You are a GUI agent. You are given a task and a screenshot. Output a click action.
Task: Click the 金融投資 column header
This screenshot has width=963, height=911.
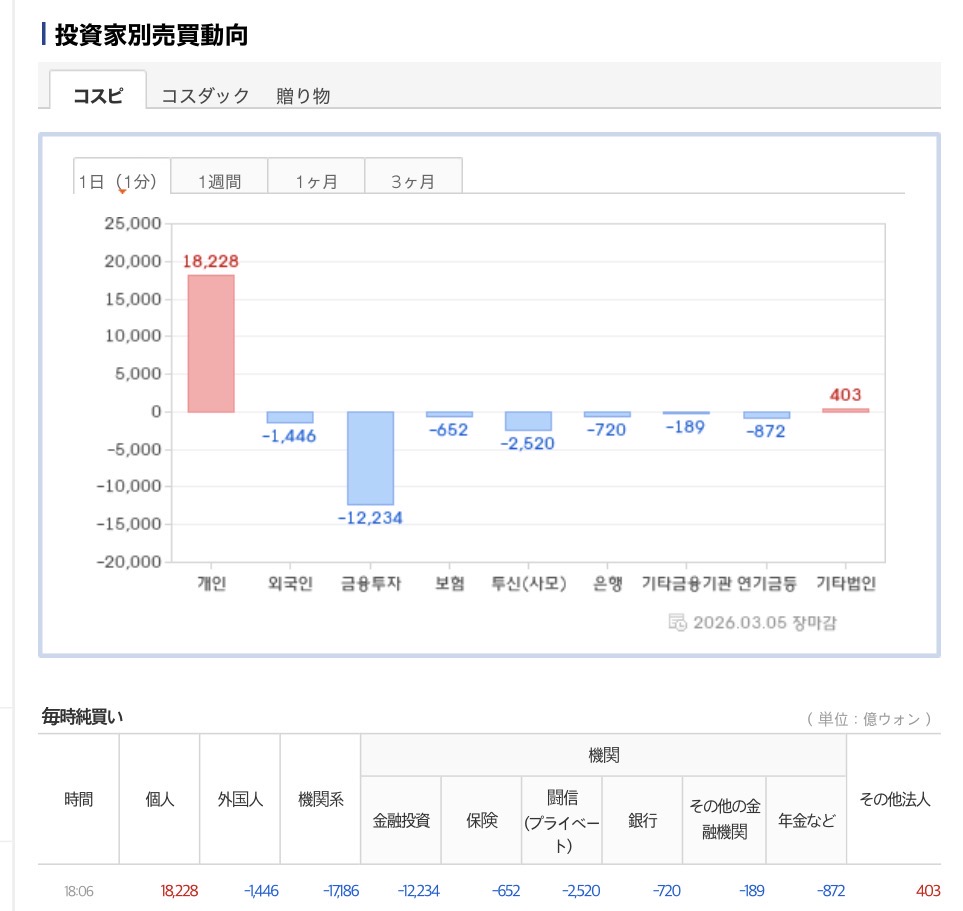401,820
